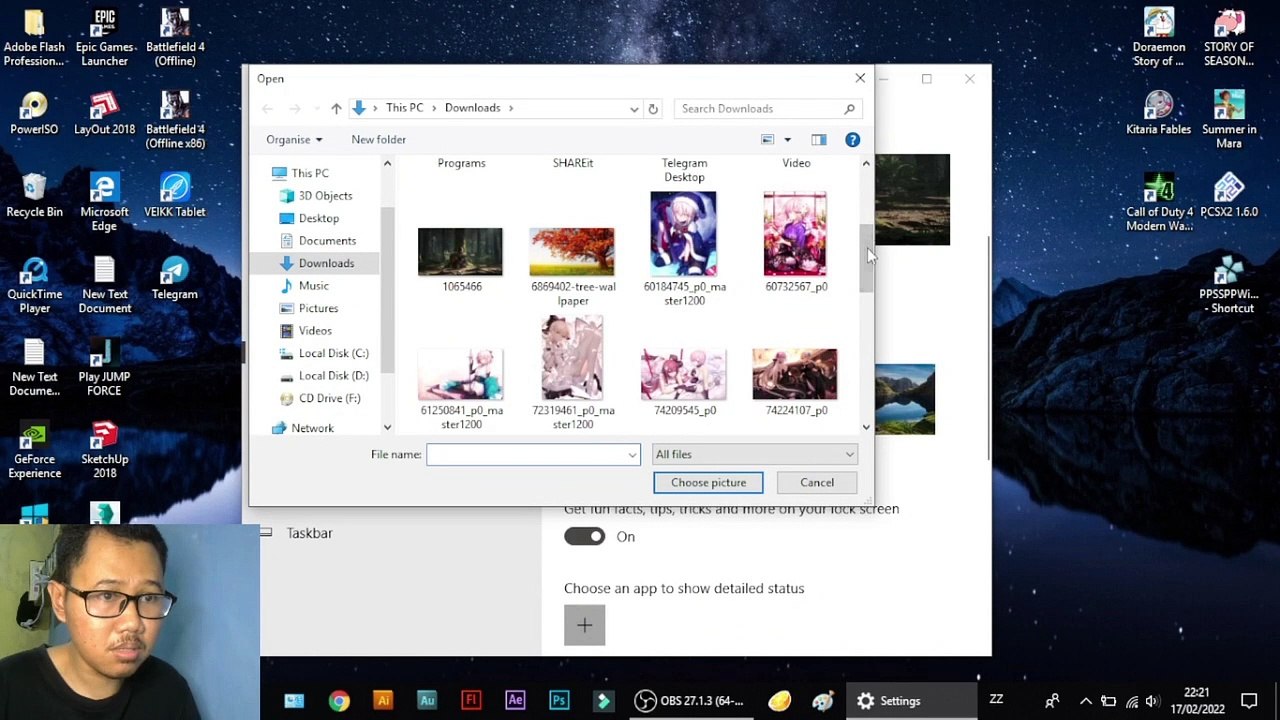Viewport: 1280px width, 720px height.
Task: Expand the This PC breadcrumb chevron
Action: click(433, 108)
